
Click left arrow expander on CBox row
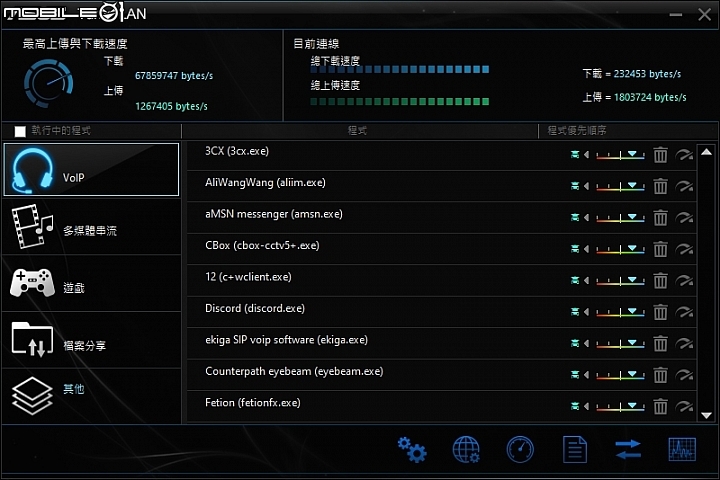point(586,249)
